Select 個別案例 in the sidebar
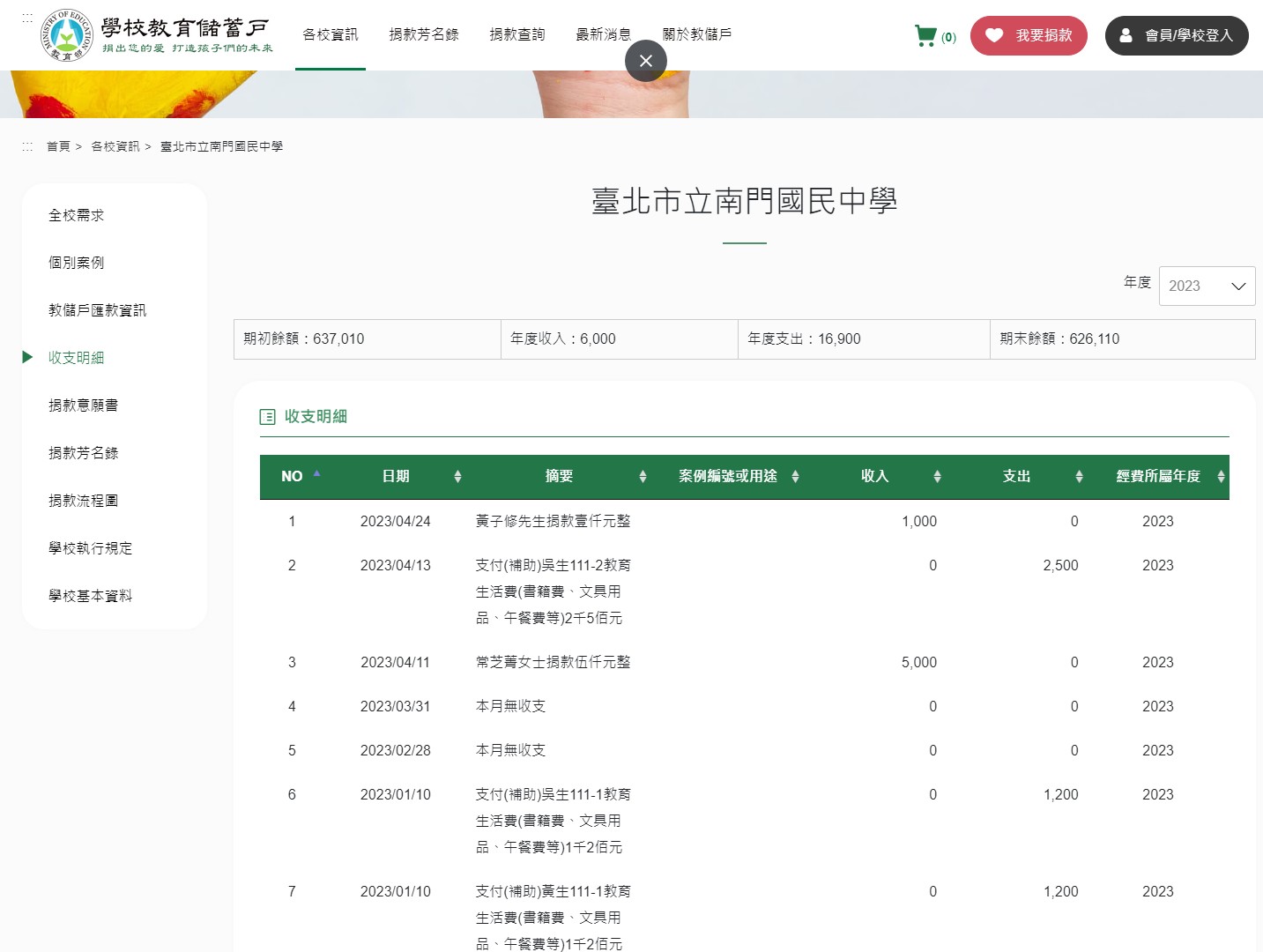 click(77, 263)
